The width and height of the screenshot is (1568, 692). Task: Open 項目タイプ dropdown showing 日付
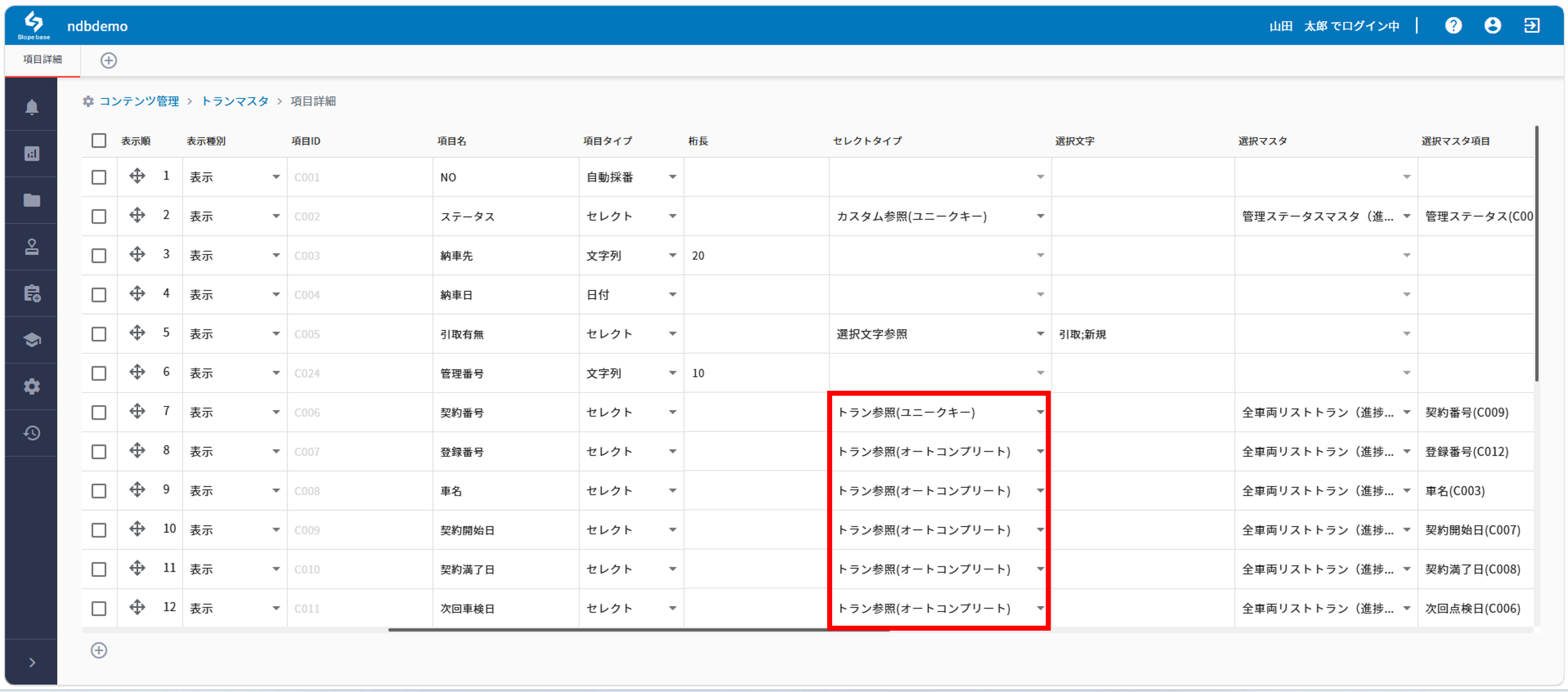pyautogui.click(x=631, y=294)
